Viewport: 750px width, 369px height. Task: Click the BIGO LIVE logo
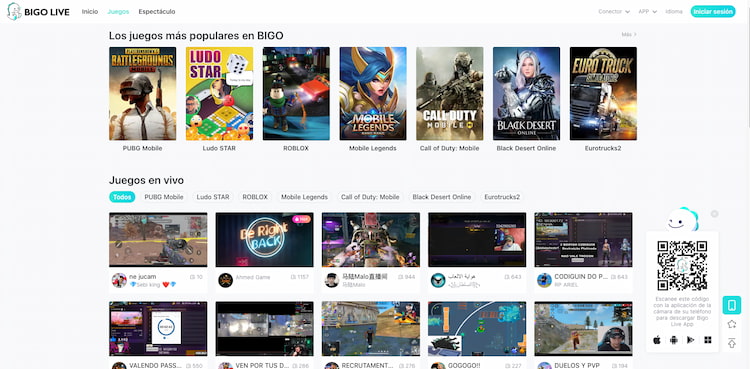pos(38,11)
